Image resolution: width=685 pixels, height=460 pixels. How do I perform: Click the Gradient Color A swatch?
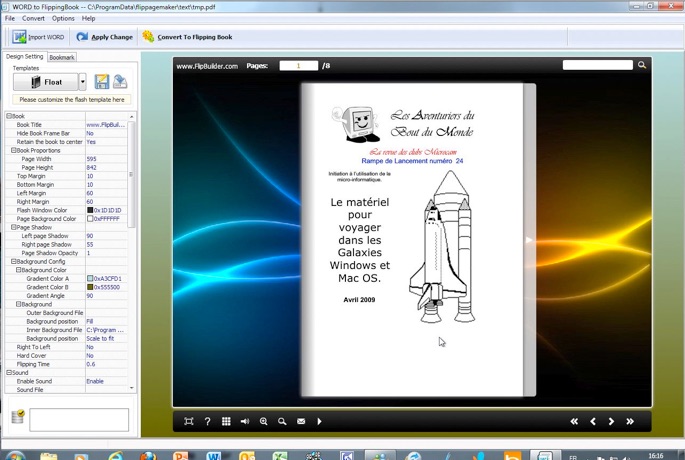pyautogui.click(x=90, y=278)
